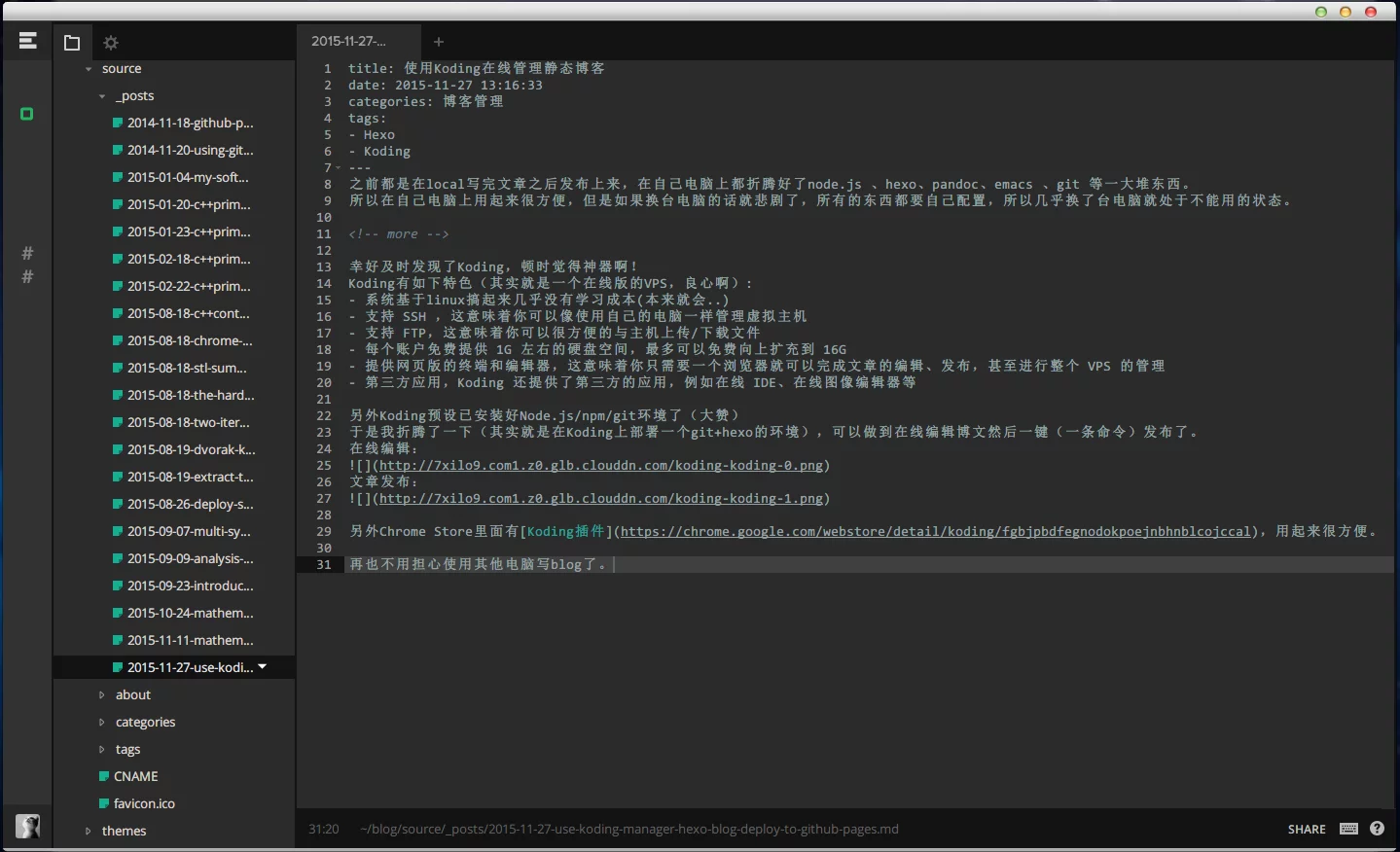Fold the code at line 7
1400x852 pixels.
339,168
